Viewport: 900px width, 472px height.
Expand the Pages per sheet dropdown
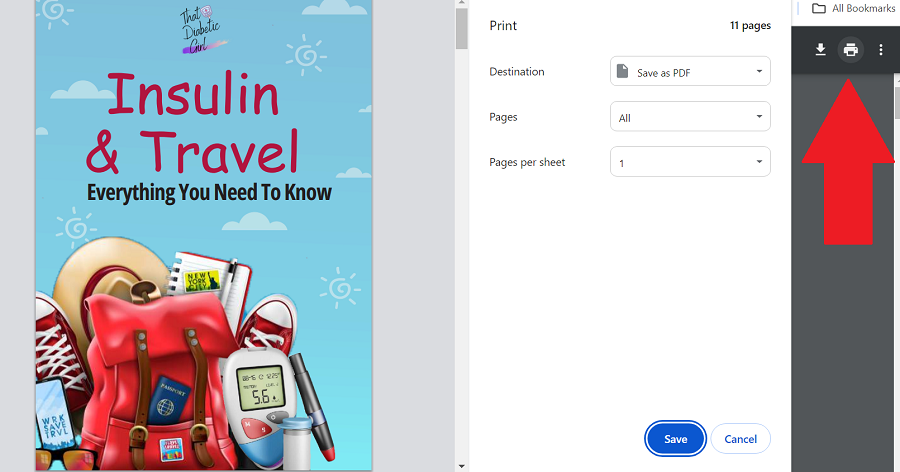[x=690, y=162]
